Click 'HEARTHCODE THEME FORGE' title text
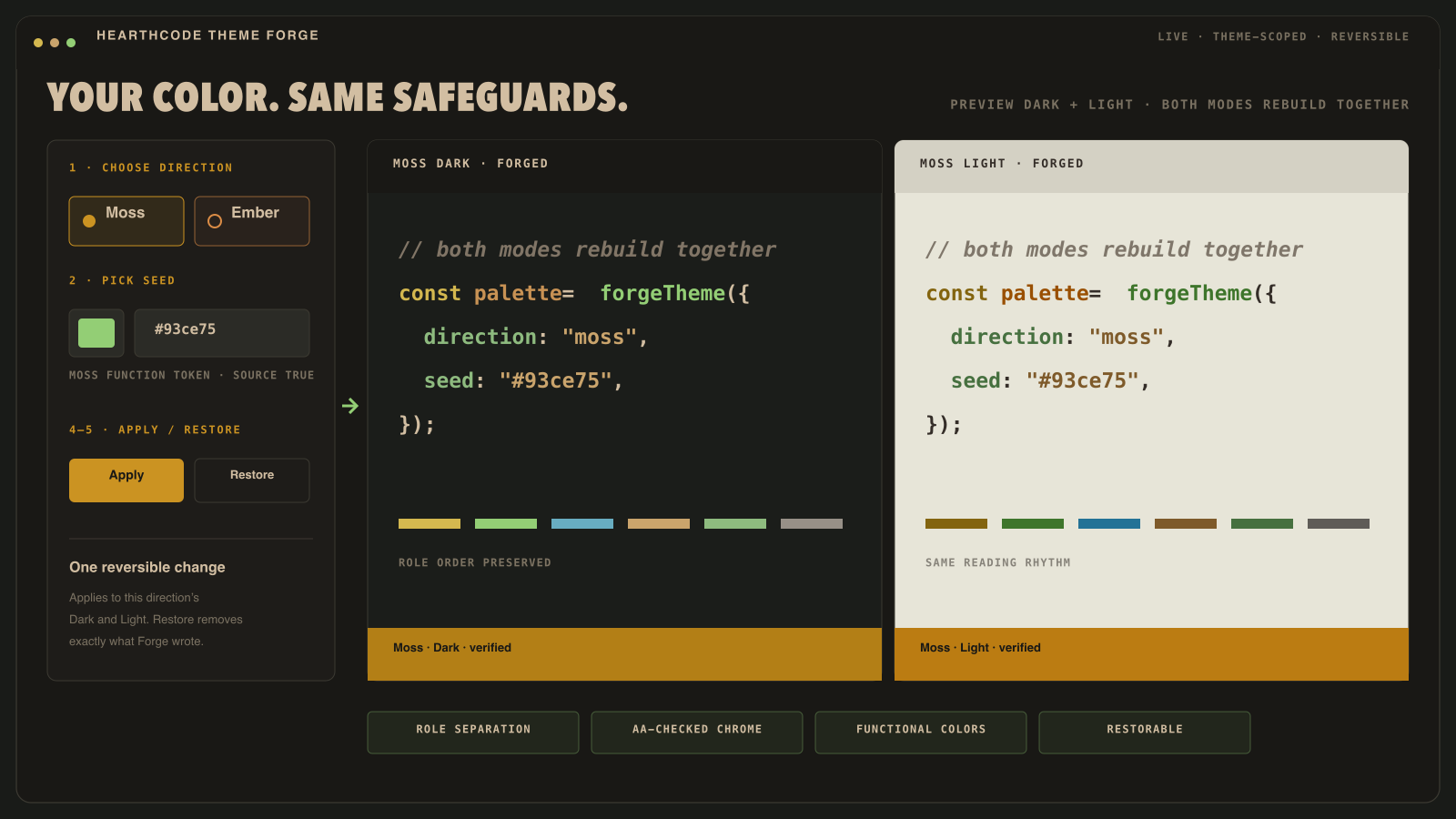1456x819 pixels. tap(207, 35)
